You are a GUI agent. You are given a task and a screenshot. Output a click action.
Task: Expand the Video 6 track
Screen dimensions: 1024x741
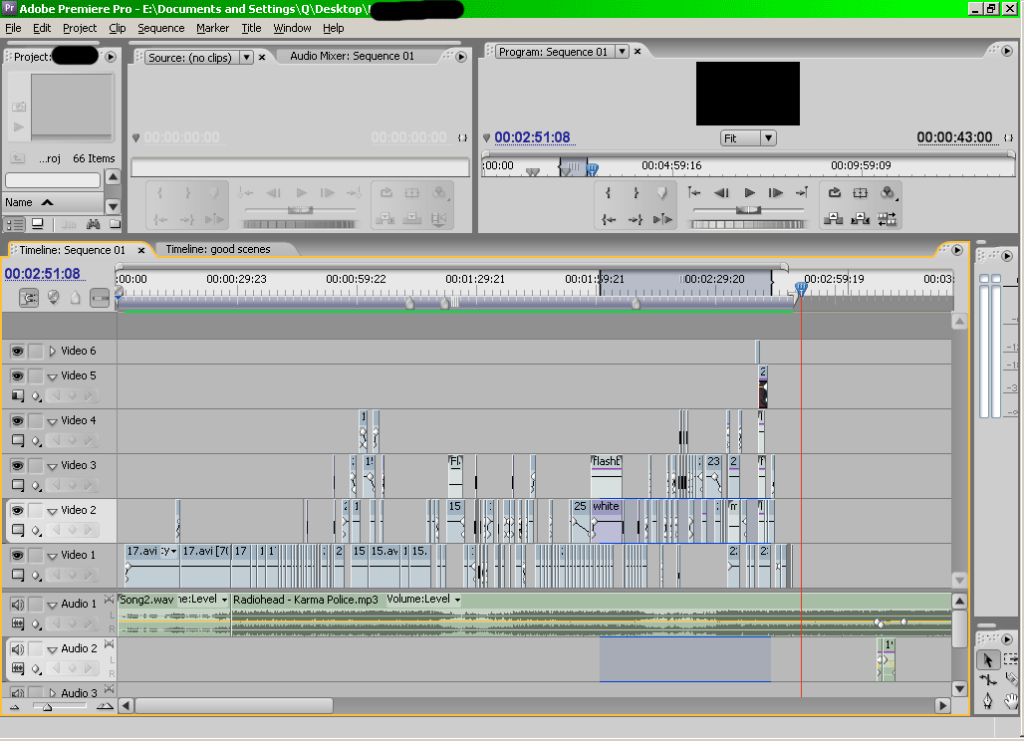(52, 351)
